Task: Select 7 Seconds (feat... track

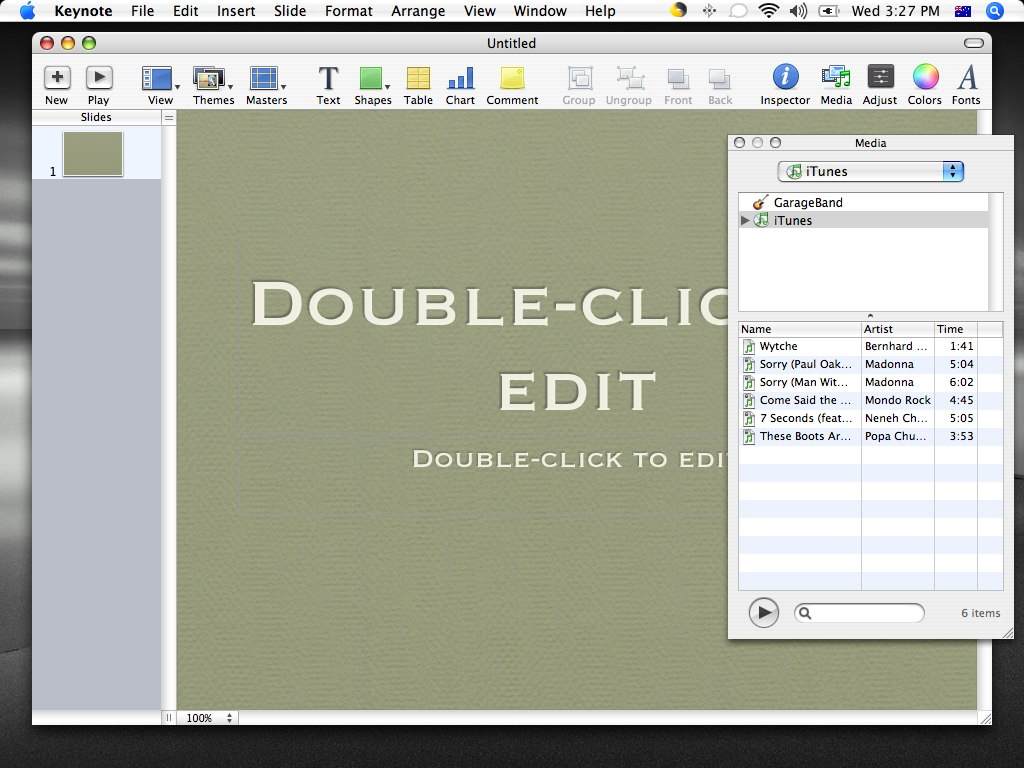Action: [858, 418]
